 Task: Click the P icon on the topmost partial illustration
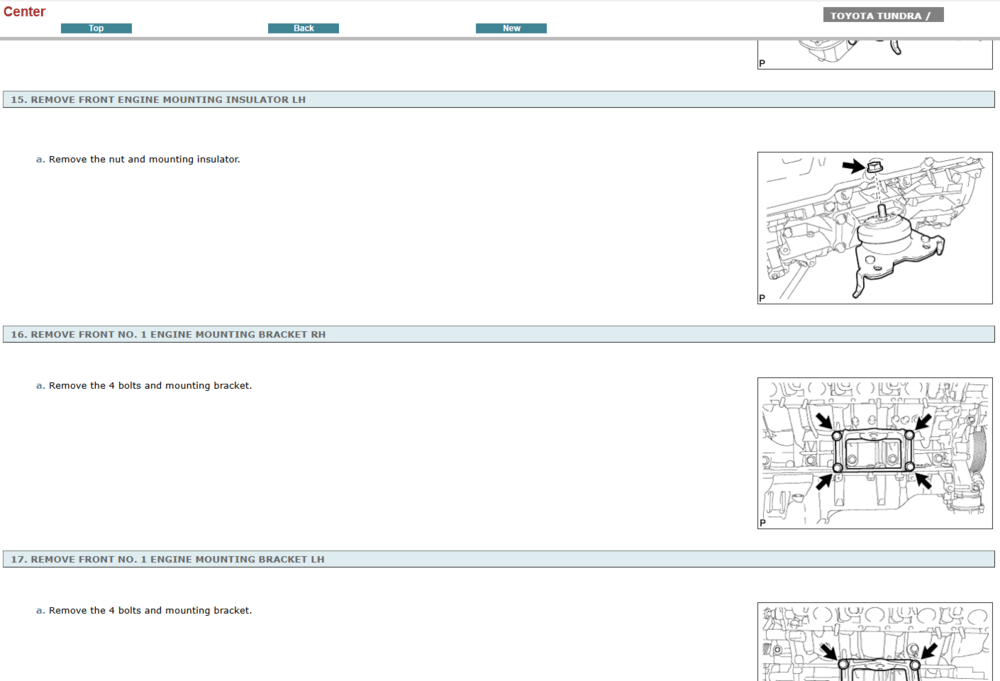[762, 60]
